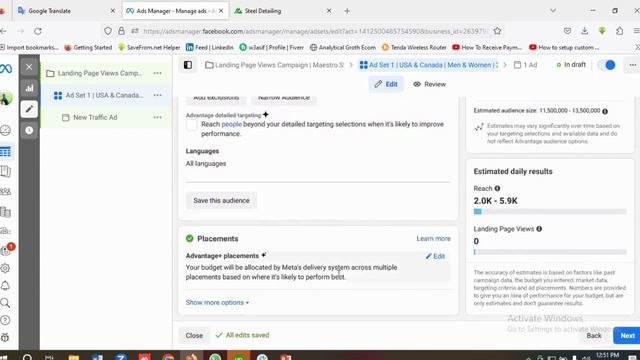Edit Advantage+ placements

click(x=435, y=256)
